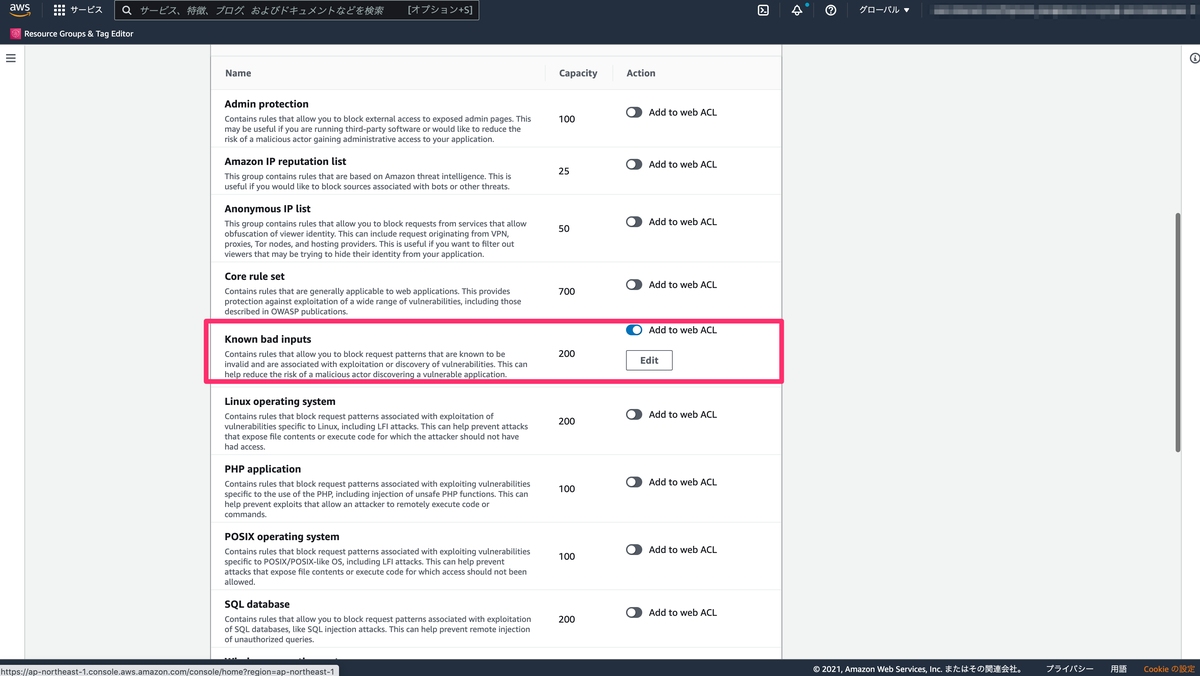Image resolution: width=1200 pixels, height=676 pixels.
Task: Open the AWS home via the AWS logo
Action: click(x=20, y=10)
